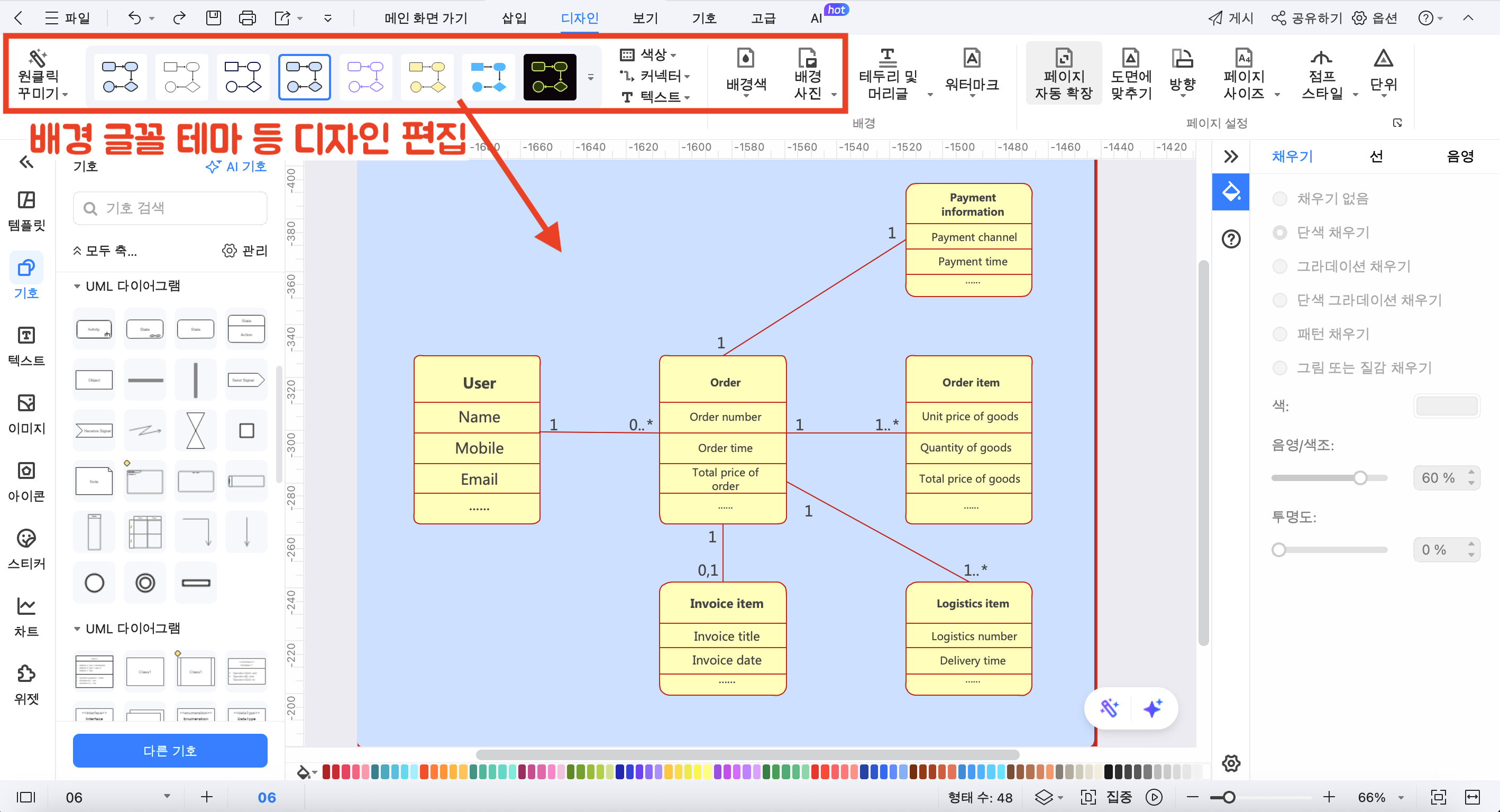
Task: Open 배경색 background color tool
Action: click(746, 73)
